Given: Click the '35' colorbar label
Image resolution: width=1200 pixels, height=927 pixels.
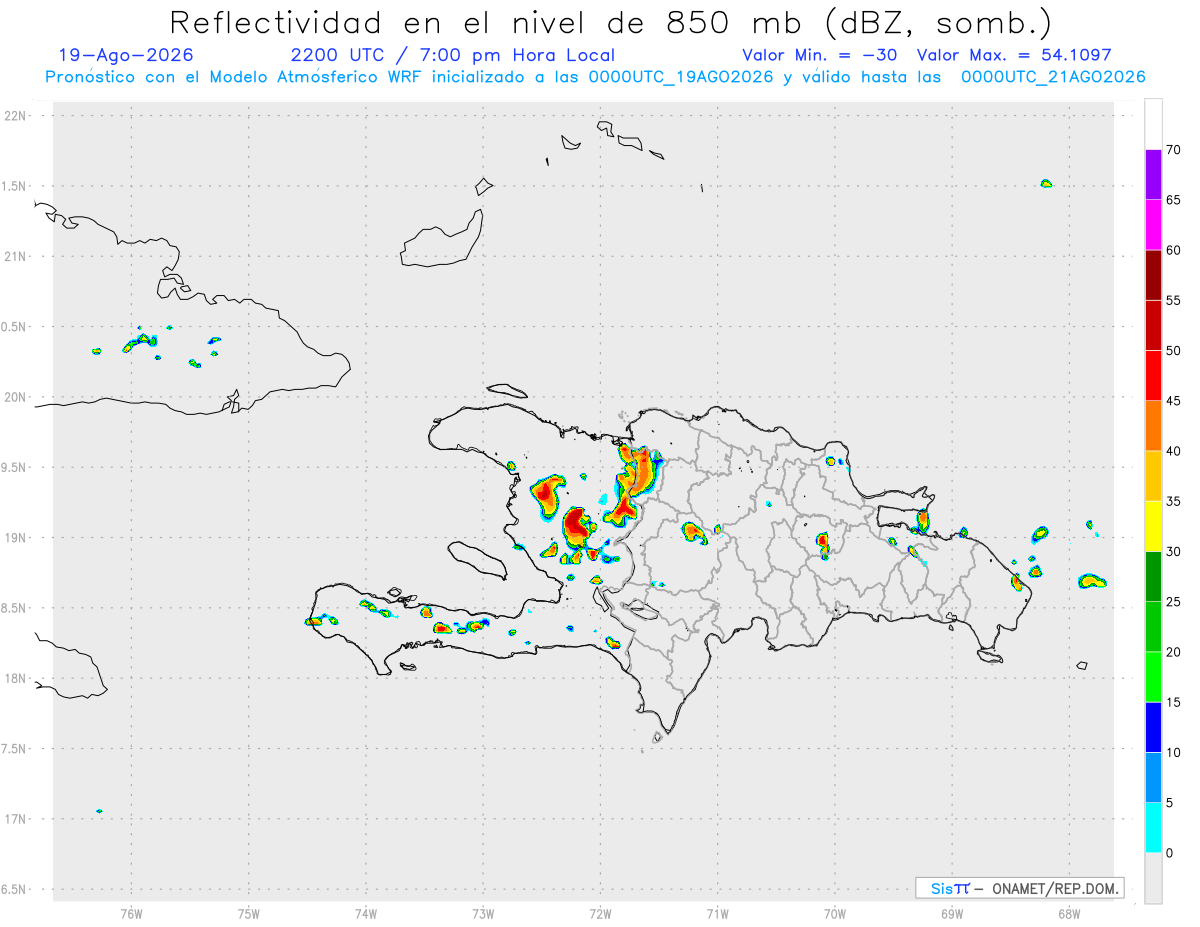Looking at the screenshot, I should tap(1174, 501).
